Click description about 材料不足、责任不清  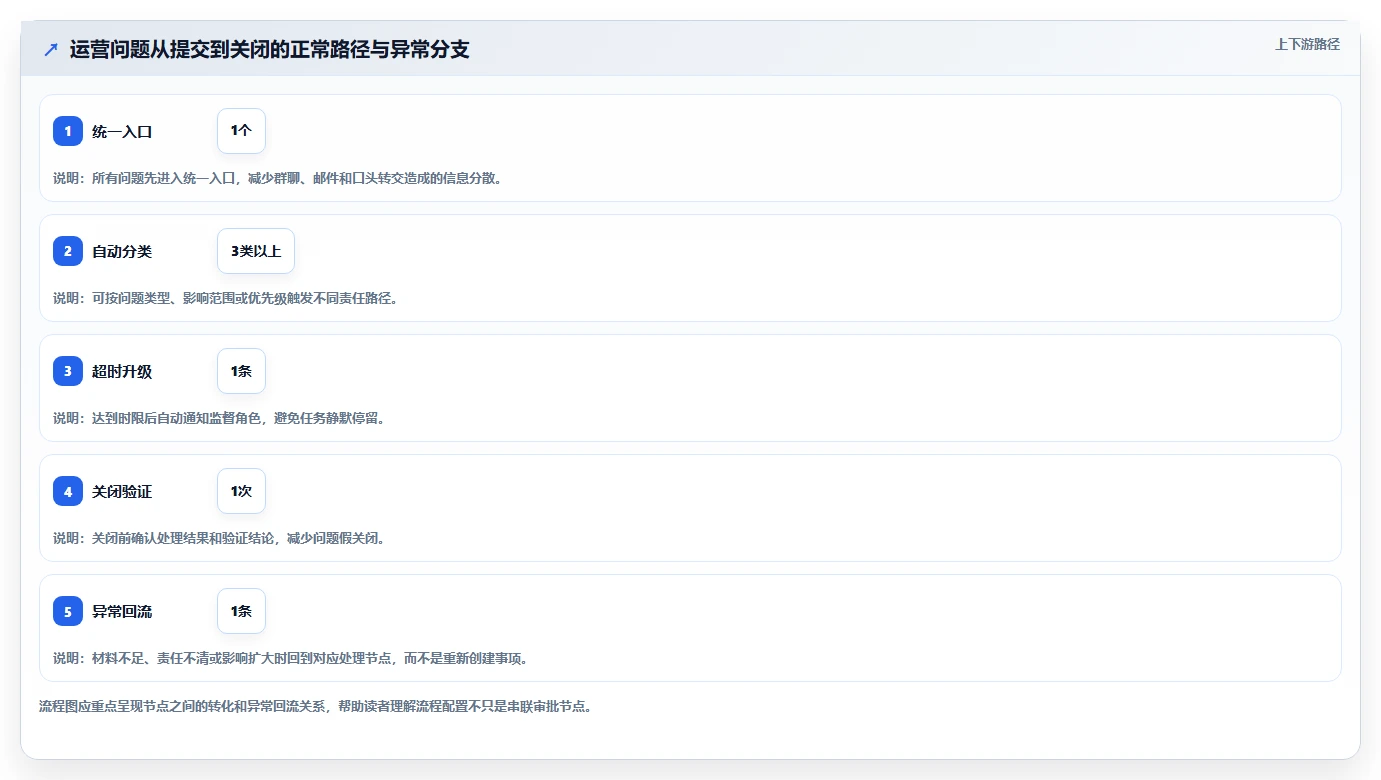[290, 658]
